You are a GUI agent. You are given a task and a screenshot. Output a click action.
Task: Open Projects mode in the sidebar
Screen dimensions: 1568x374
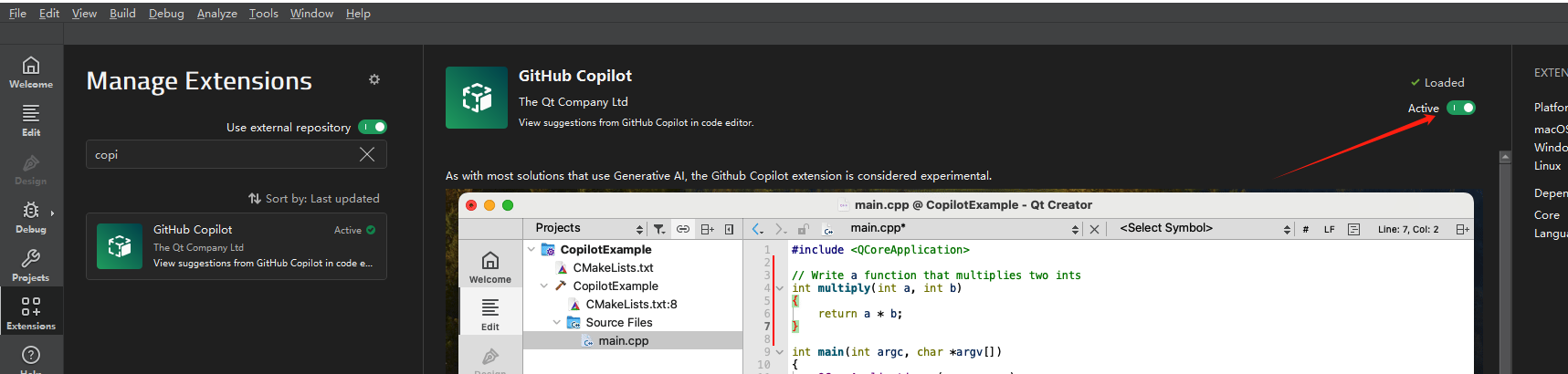(x=31, y=265)
